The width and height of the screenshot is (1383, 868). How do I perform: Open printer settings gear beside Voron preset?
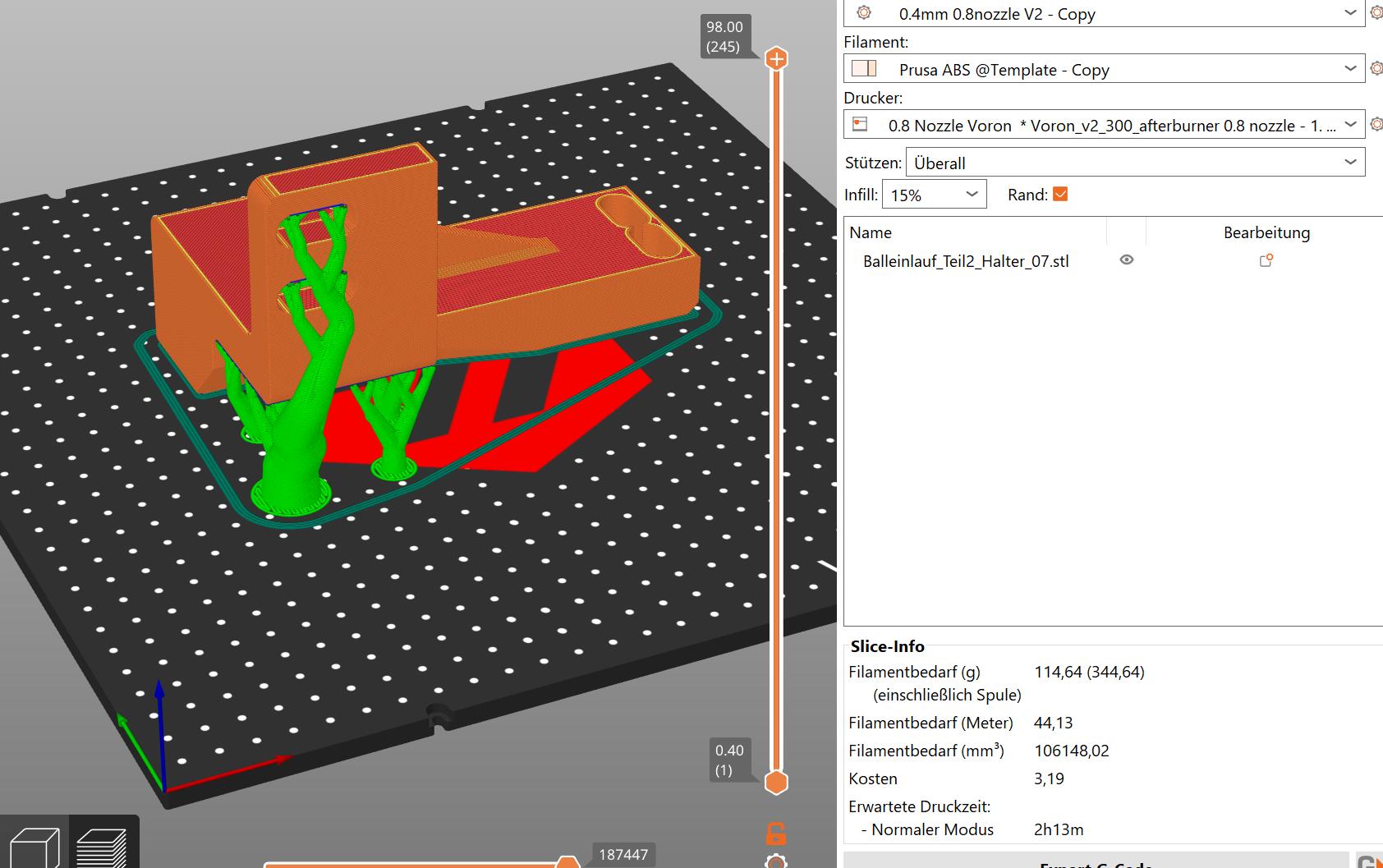(1376, 124)
